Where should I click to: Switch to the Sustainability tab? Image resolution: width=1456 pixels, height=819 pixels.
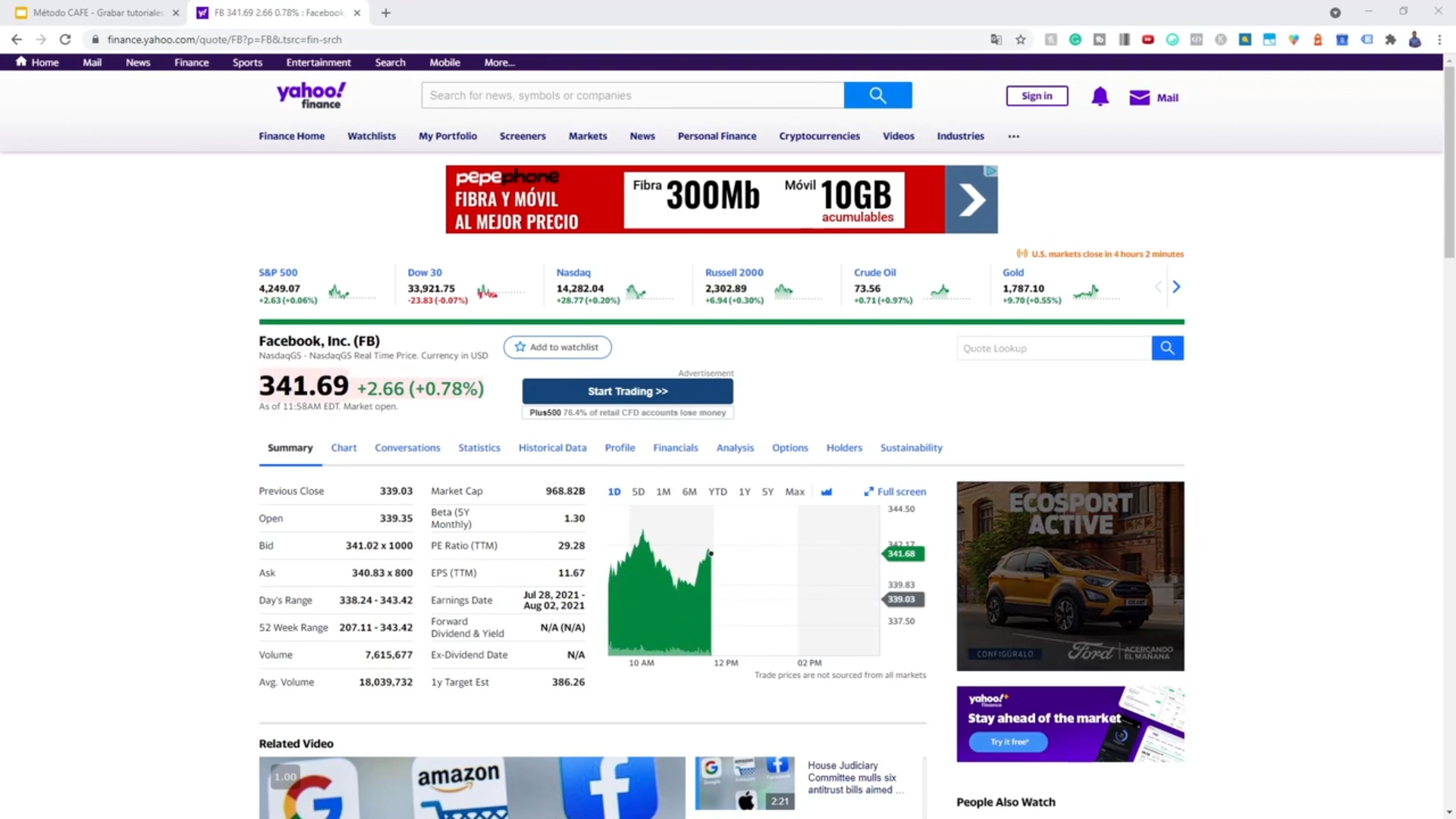click(x=912, y=448)
